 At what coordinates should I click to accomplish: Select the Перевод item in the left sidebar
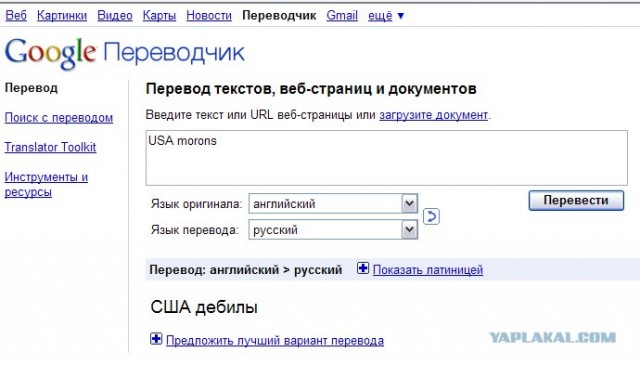coord(31,88)
